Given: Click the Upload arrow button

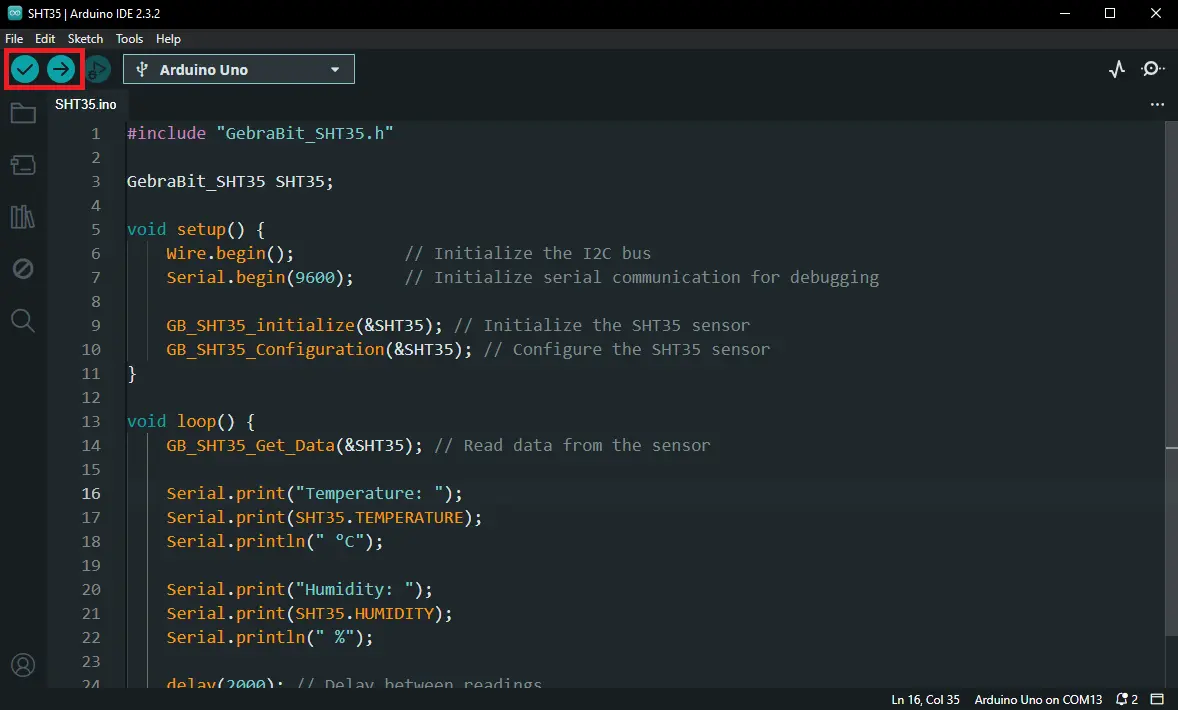Looking at the screenshot, I should point(61,70).
